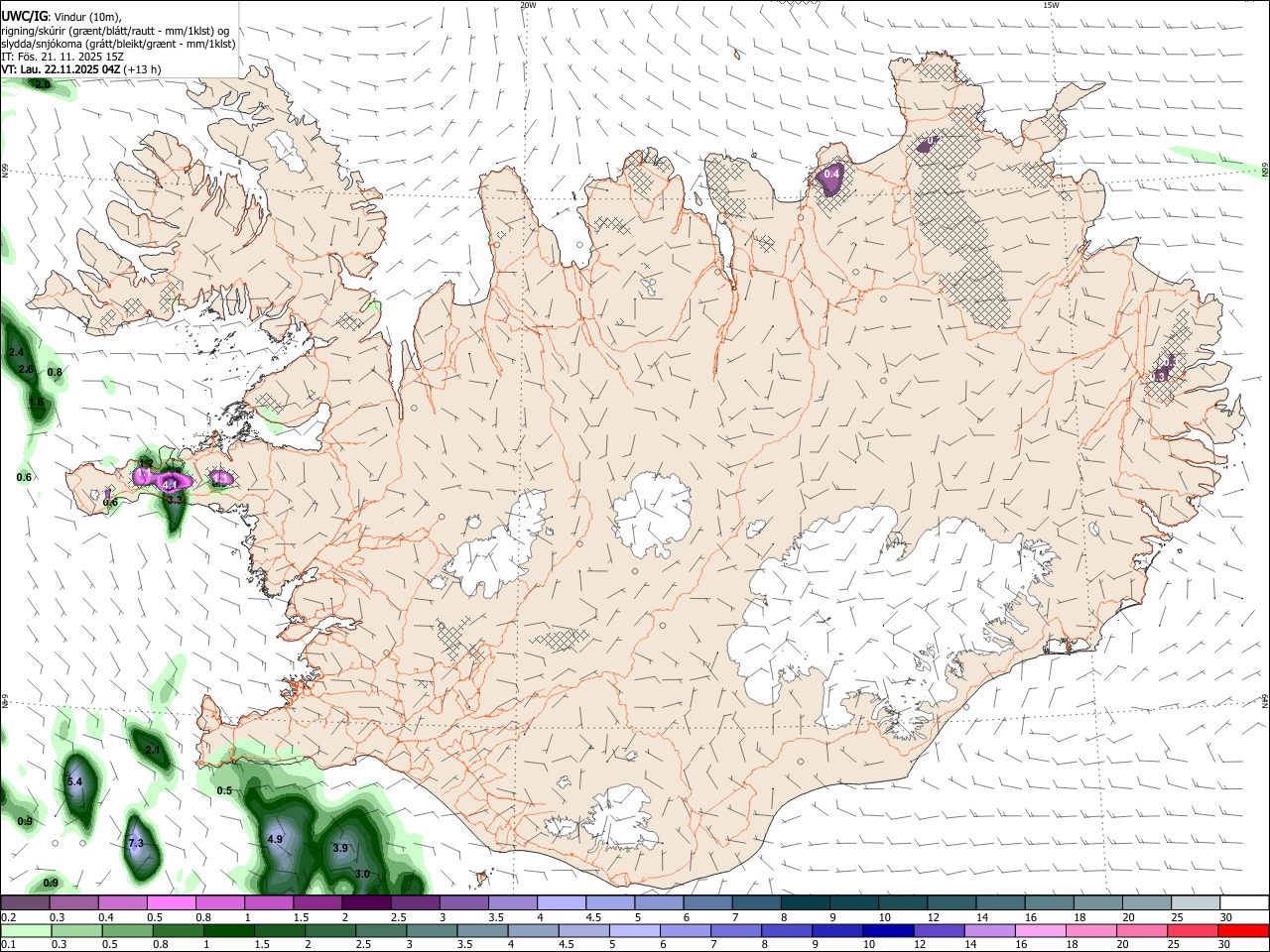The width and height of the screenshot is (1270, 952).
Task: Click the 4.9 precipitation value south of Reykjanes
Action: [275, 840]
